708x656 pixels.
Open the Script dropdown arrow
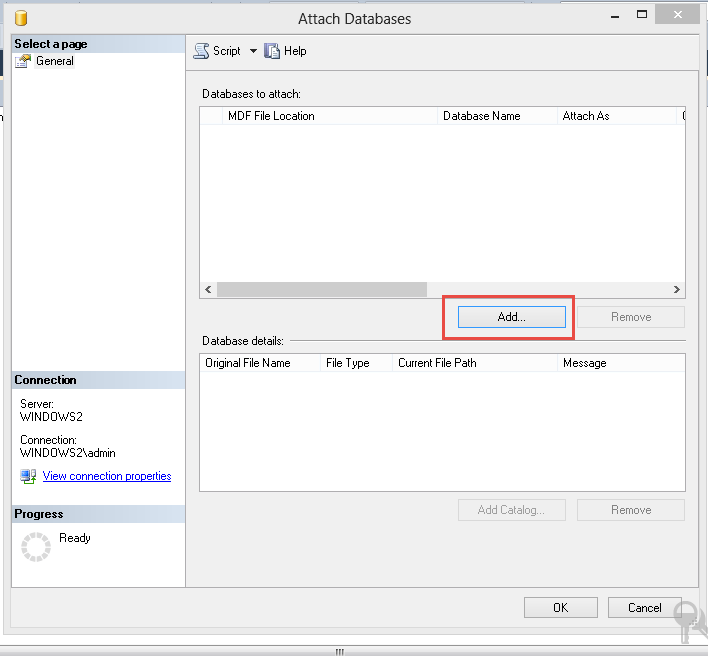(x=253, y=51)
